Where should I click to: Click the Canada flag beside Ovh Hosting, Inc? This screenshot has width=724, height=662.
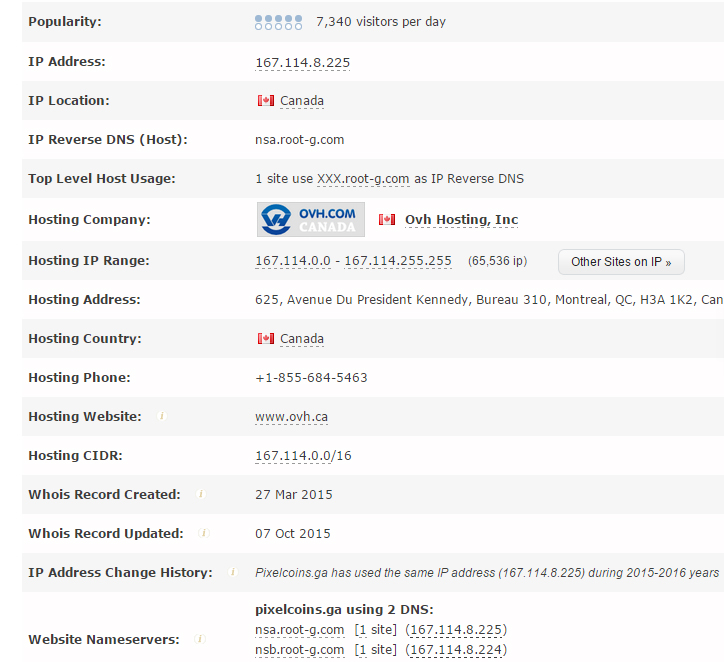tap(386, 220)
